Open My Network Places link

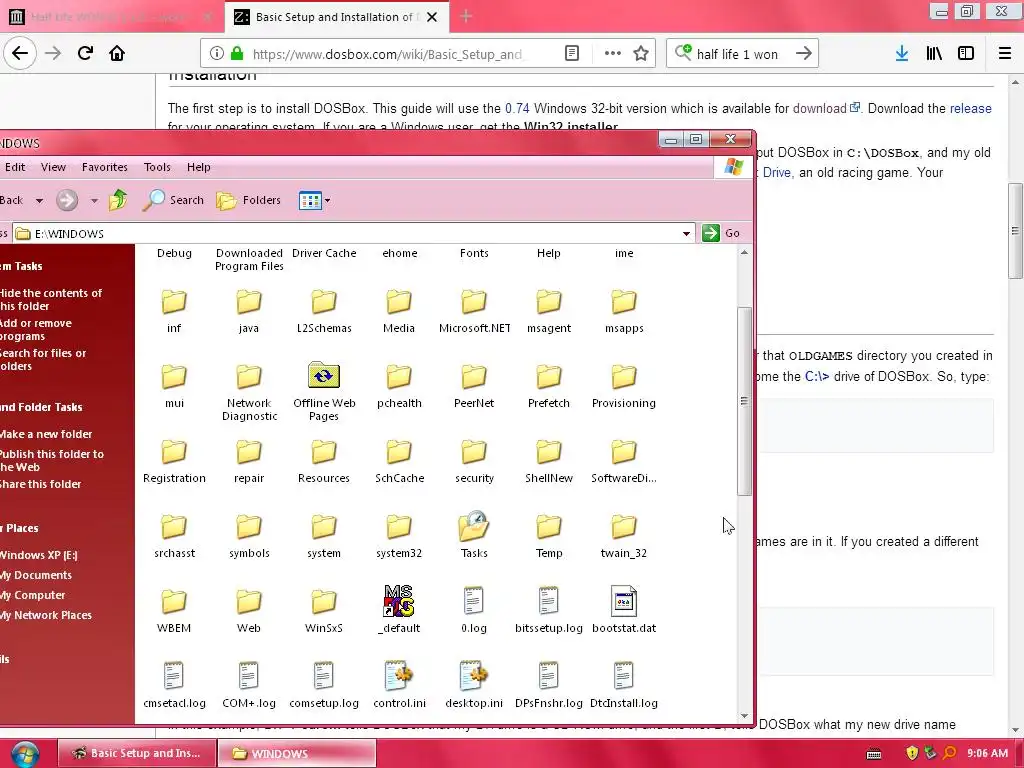[x=46, y=615]
